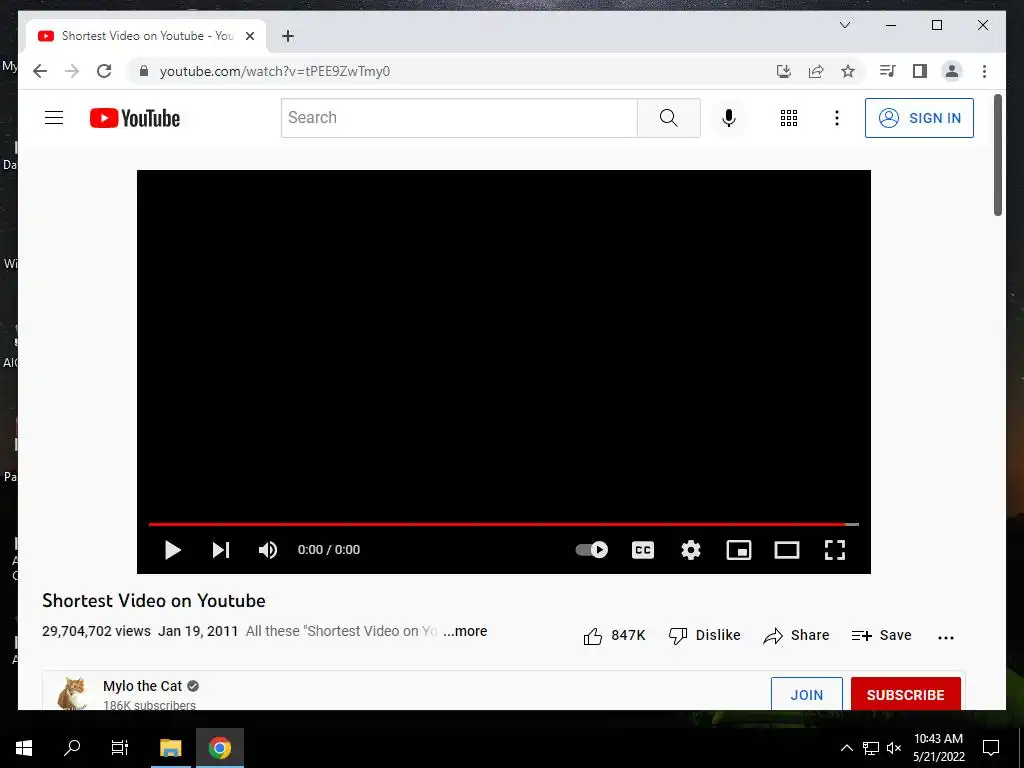Turn on closed captions
The height and width of the screenshot is (768, 1024).
coord(643,550)
